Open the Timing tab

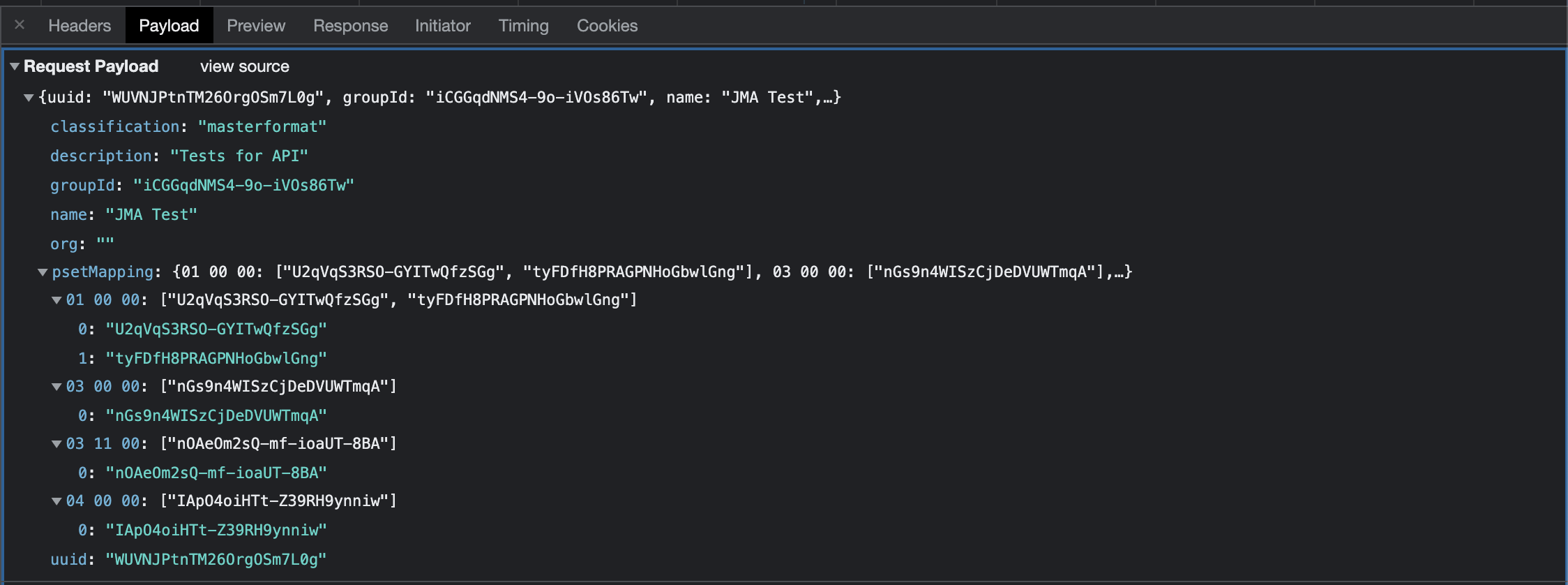point(523,26)
